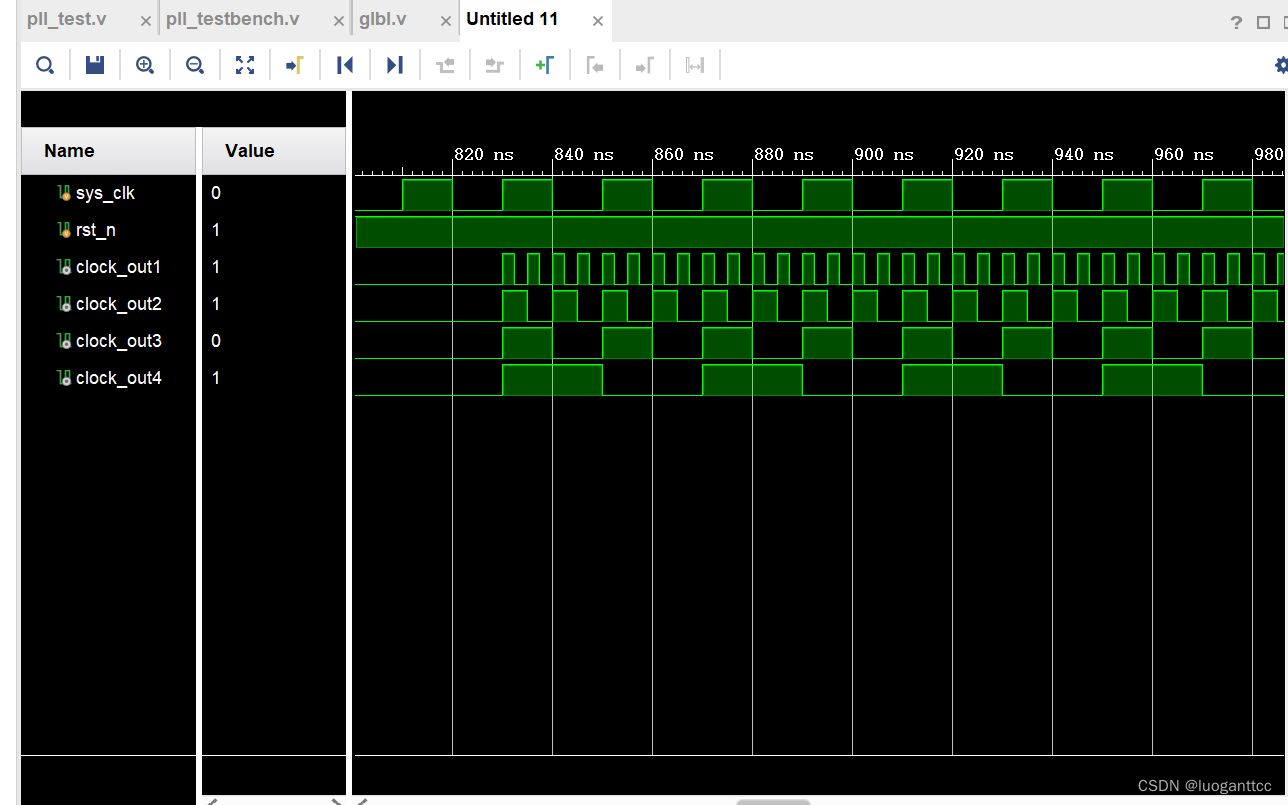Select the Untitled 11 waveform tab
The width and height of the screenshot is (1288, 805).
pyautogui.click(x=511, y=18)
